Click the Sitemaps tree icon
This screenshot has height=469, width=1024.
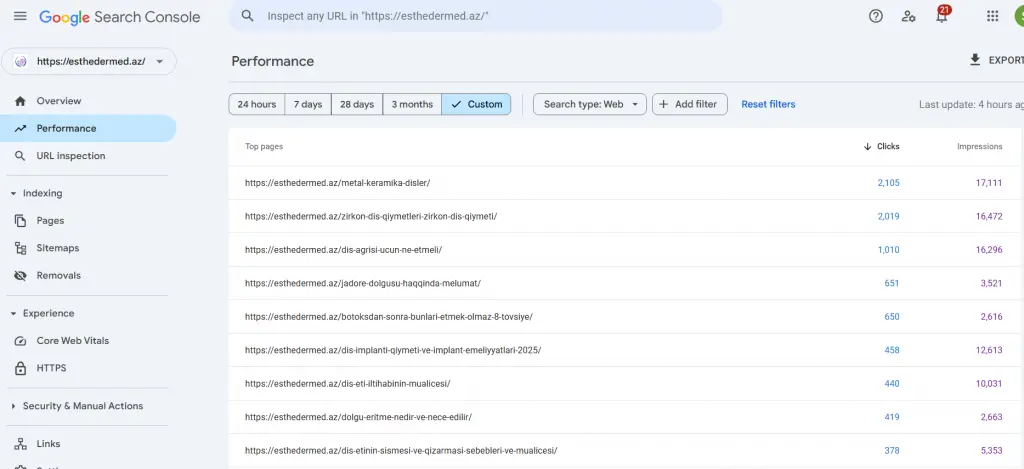20,248
